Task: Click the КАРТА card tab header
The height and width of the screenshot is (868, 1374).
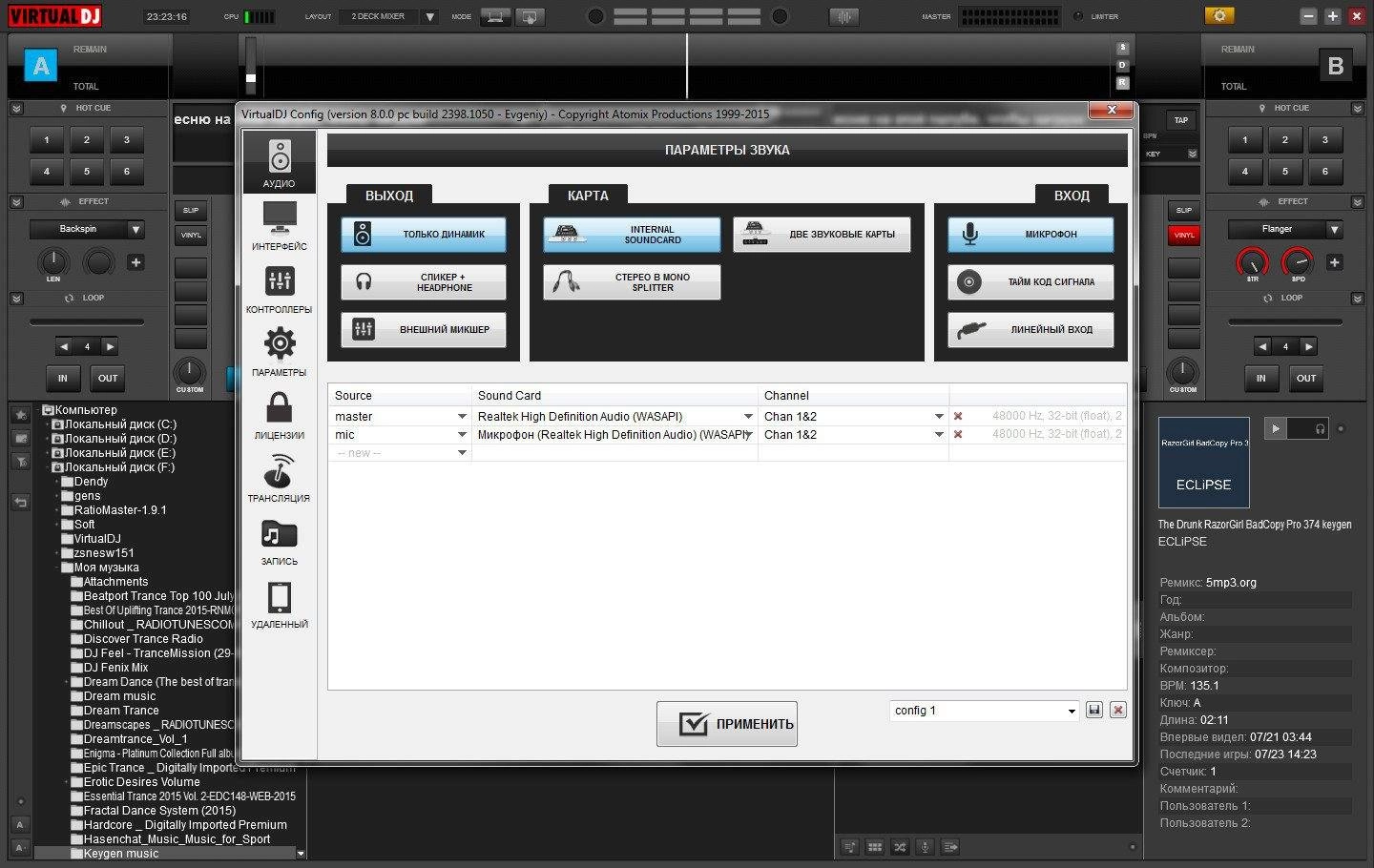Action: [588, 195]
